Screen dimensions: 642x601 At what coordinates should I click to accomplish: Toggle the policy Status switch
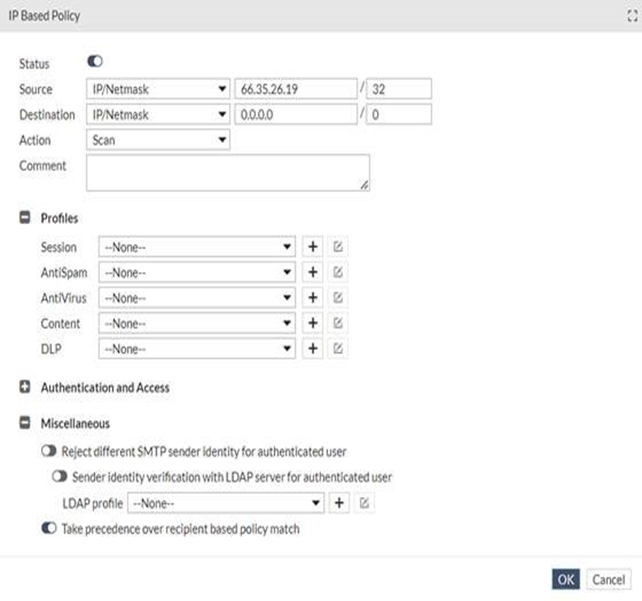click(95, 62)
